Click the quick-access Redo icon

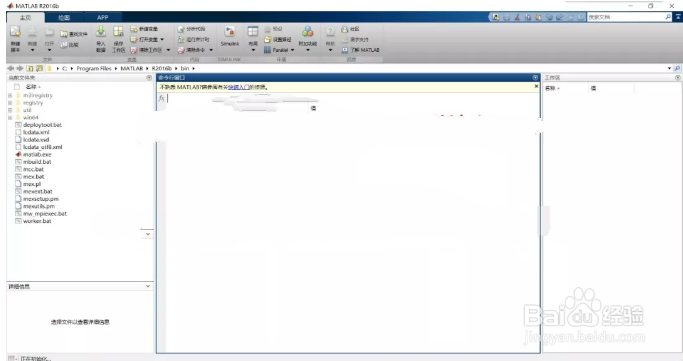pyautogui.click(x=560, y=17)
